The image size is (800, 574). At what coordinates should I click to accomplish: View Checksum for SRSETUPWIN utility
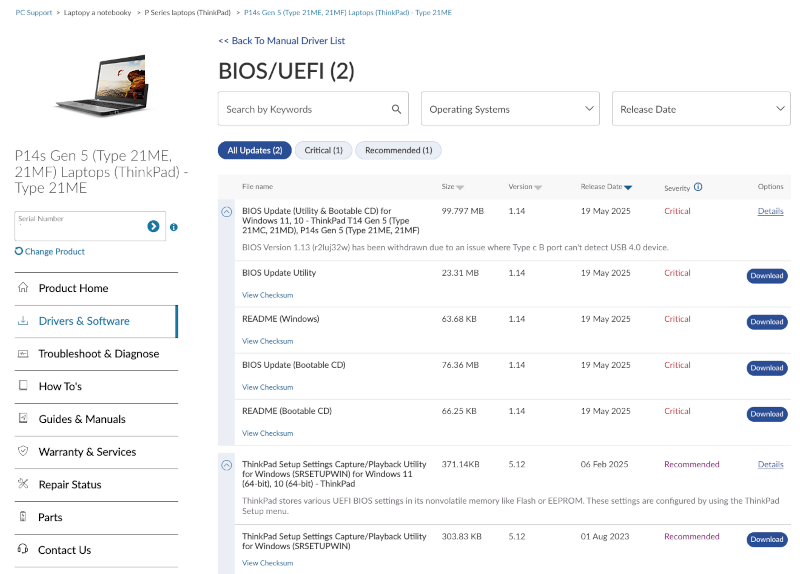click(267, 563)
